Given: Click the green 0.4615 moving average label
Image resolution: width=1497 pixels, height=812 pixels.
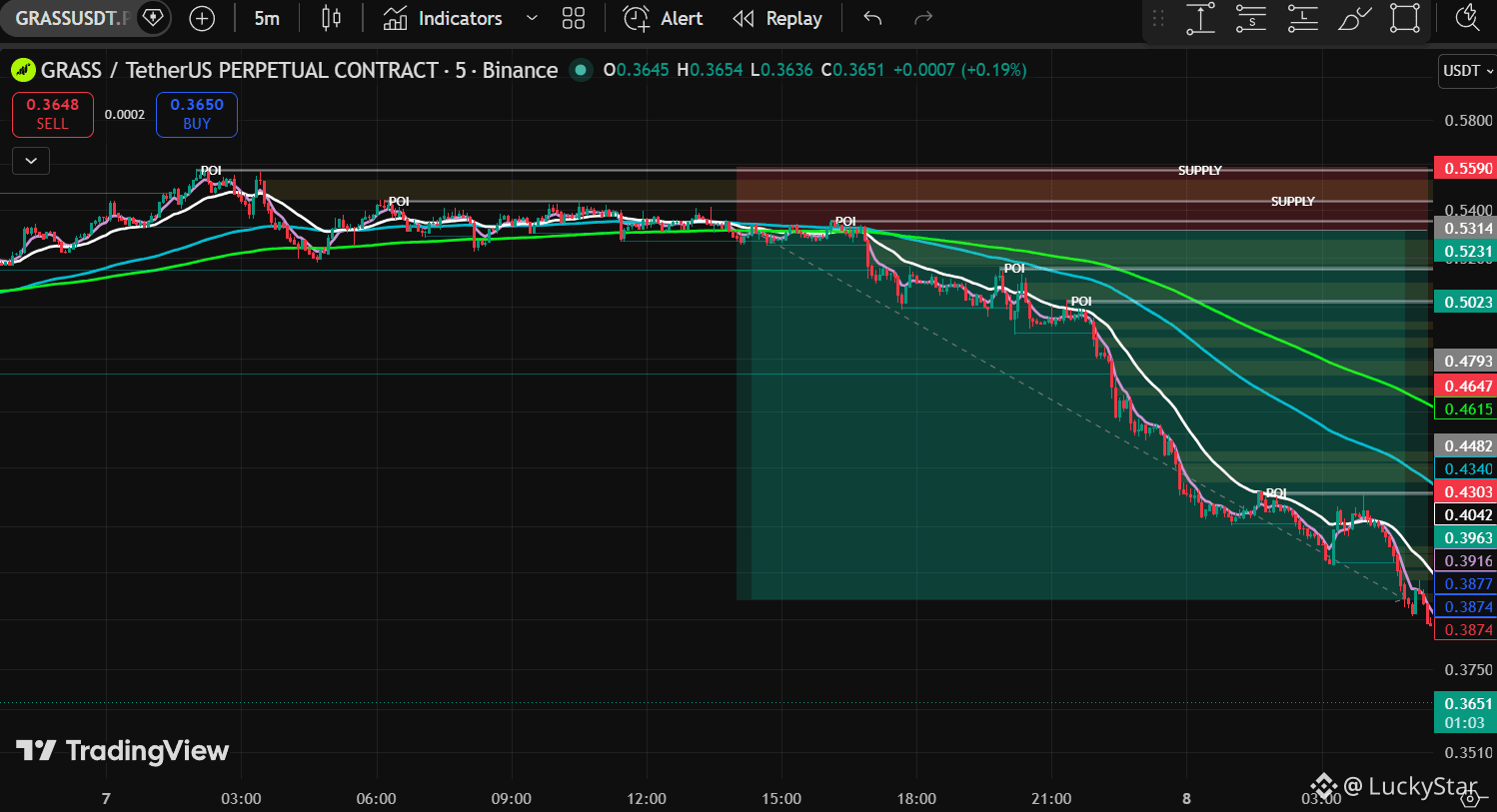Looking at the screenshot, I should coord(1465,408).
